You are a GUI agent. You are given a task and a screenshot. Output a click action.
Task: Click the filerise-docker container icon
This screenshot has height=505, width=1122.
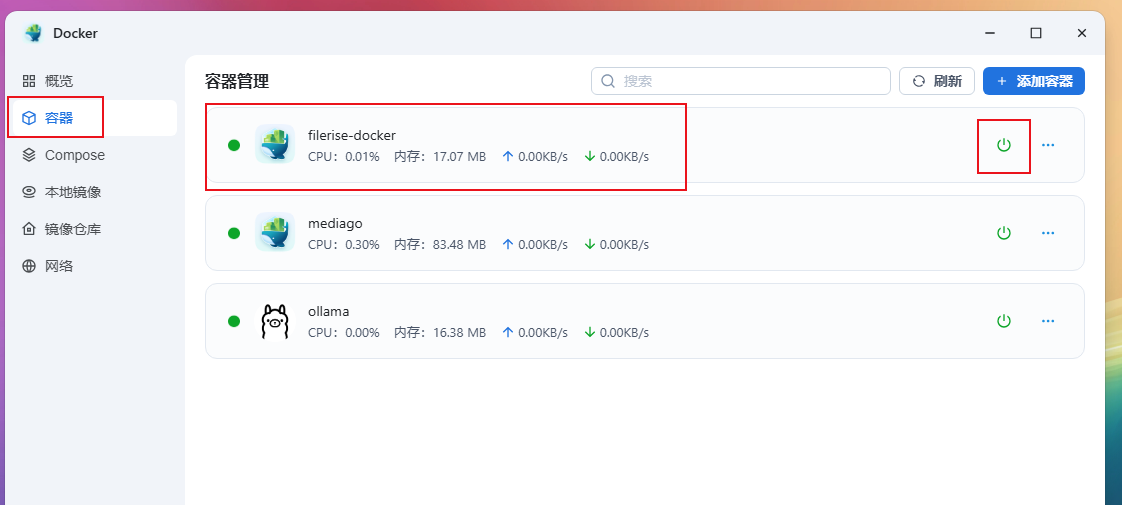click(274, 145)
